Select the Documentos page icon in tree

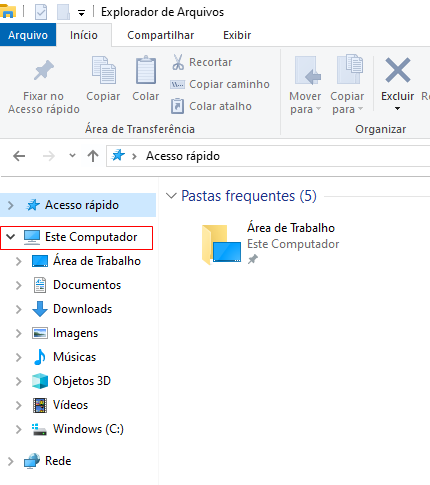(40, 285)
